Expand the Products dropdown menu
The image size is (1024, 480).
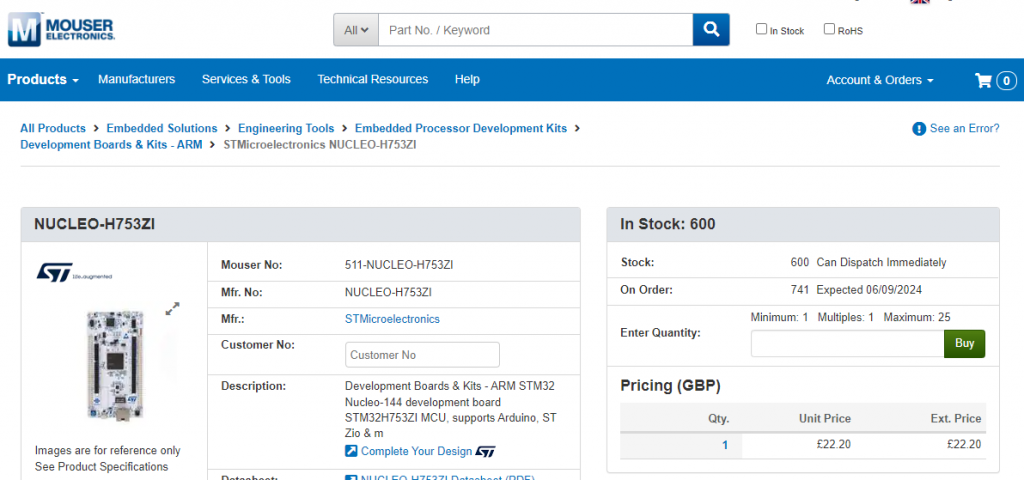click(x=43, y=80)
